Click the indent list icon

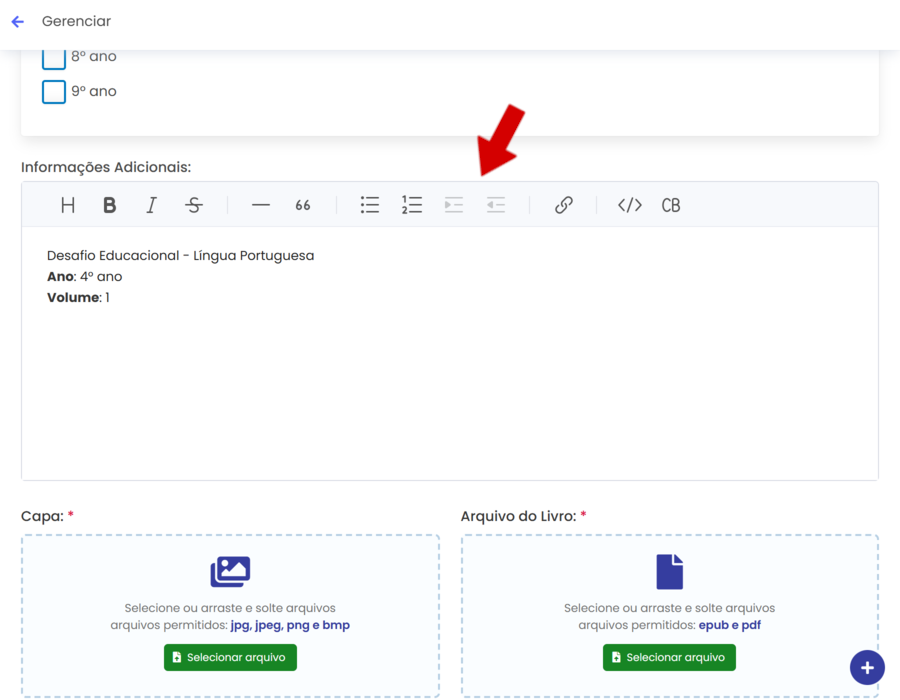click(x=454, y=205)
